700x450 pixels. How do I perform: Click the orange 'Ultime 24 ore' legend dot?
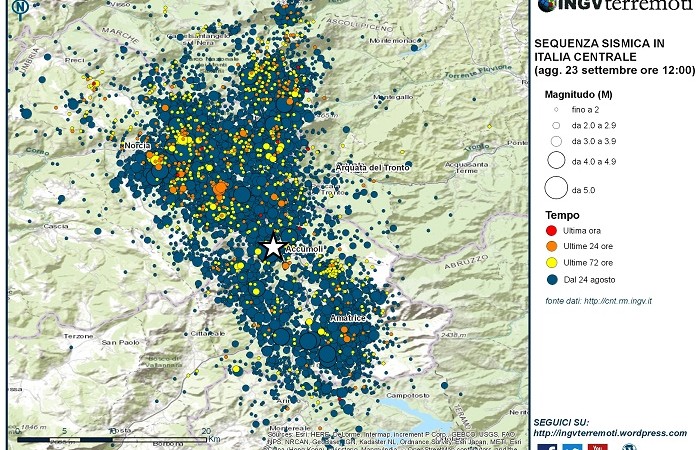pos(554,246)
